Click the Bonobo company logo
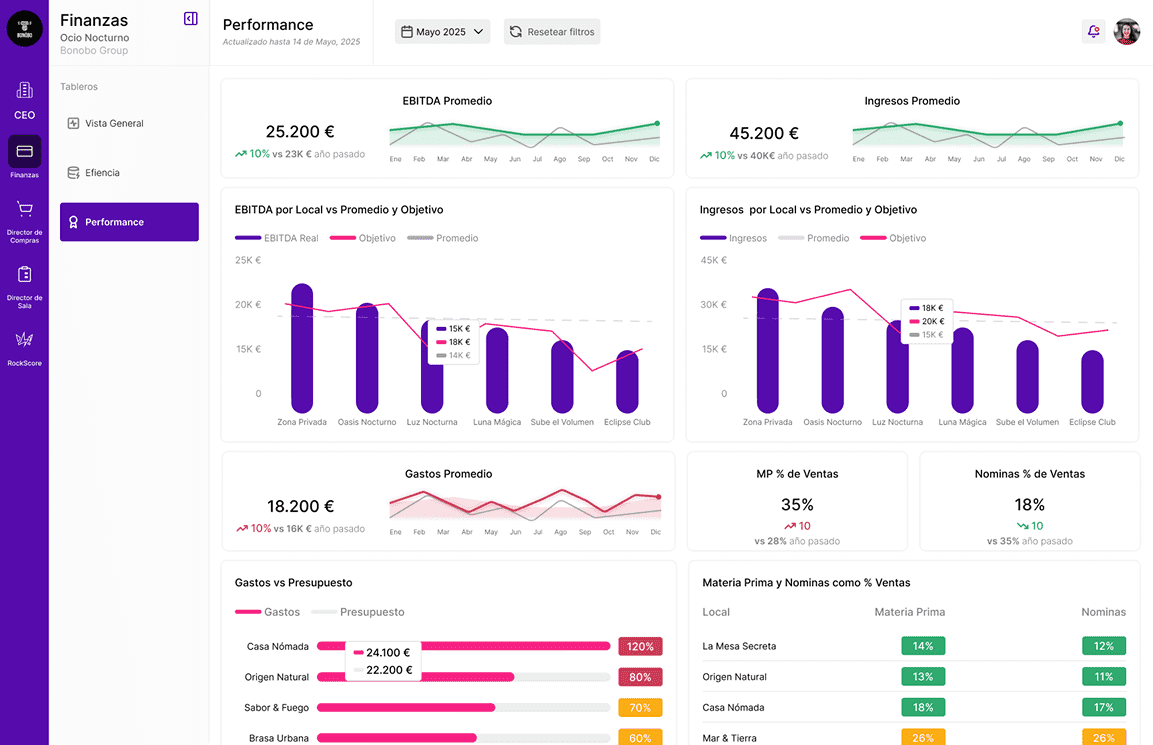 coord(24,28)
